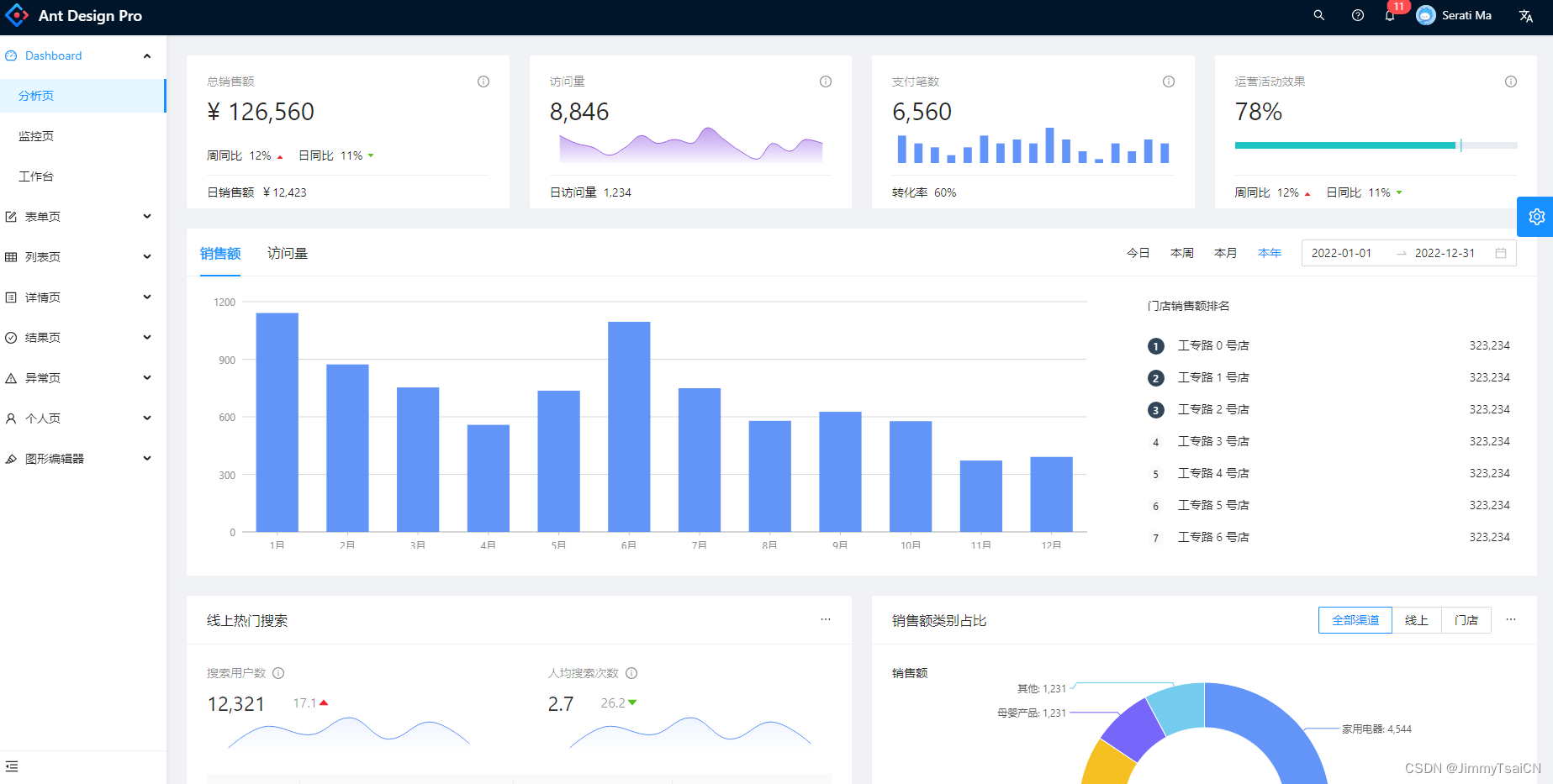Click the ¥ 126,560 total sales value

261,112
